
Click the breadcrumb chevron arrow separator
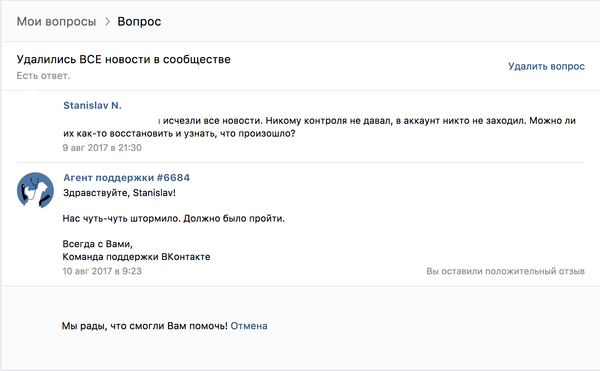[x=108, y=22]
